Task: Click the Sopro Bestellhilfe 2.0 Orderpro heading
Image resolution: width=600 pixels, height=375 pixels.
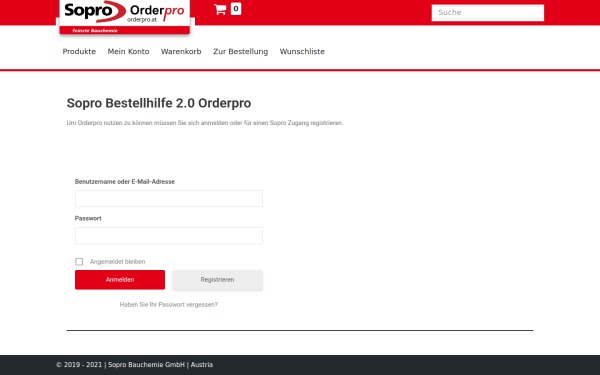Action: coord(159,103)
